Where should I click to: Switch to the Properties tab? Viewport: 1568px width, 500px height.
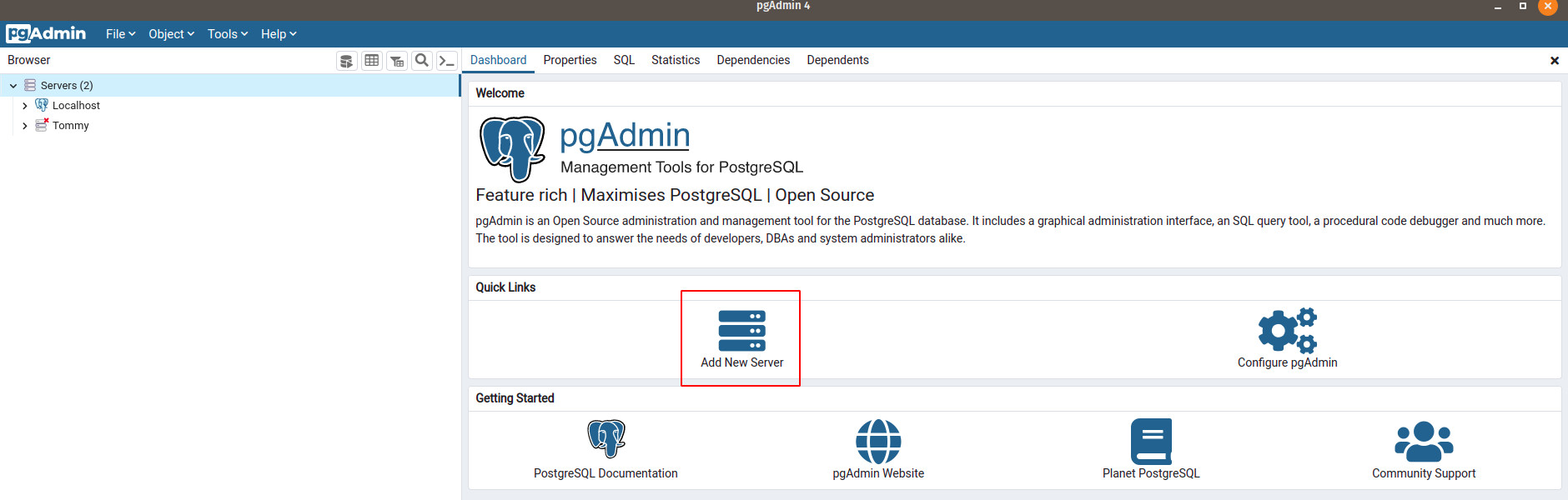(x=570, y=60)
